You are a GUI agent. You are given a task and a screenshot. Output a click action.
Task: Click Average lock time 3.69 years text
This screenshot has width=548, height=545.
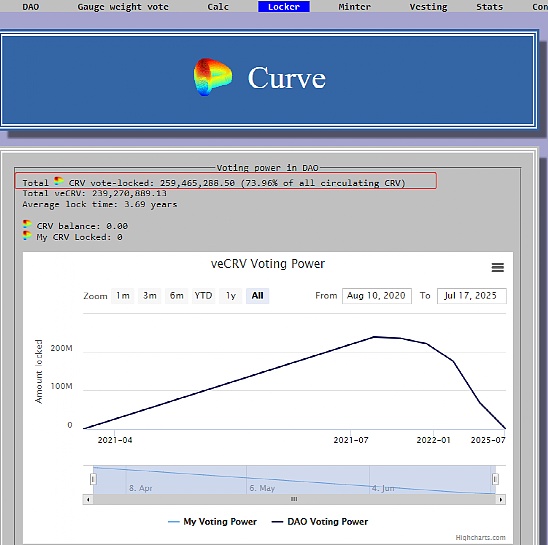(x=100, y=205)
